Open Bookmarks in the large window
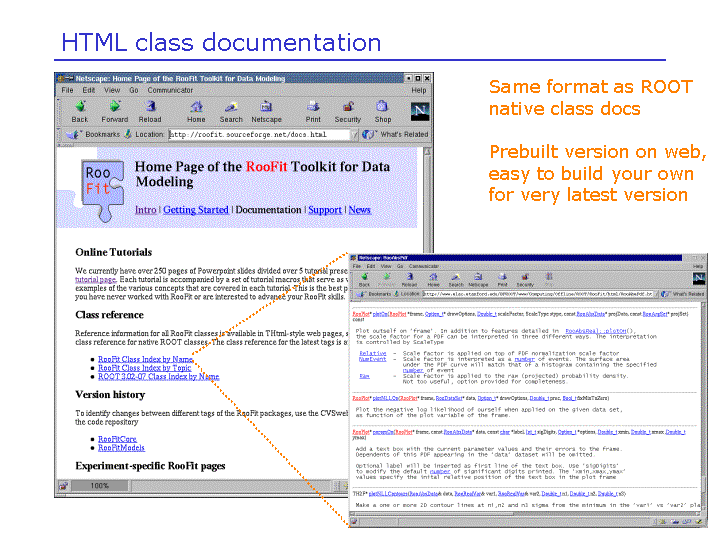720x540 pixels. (x=93, y=135)
